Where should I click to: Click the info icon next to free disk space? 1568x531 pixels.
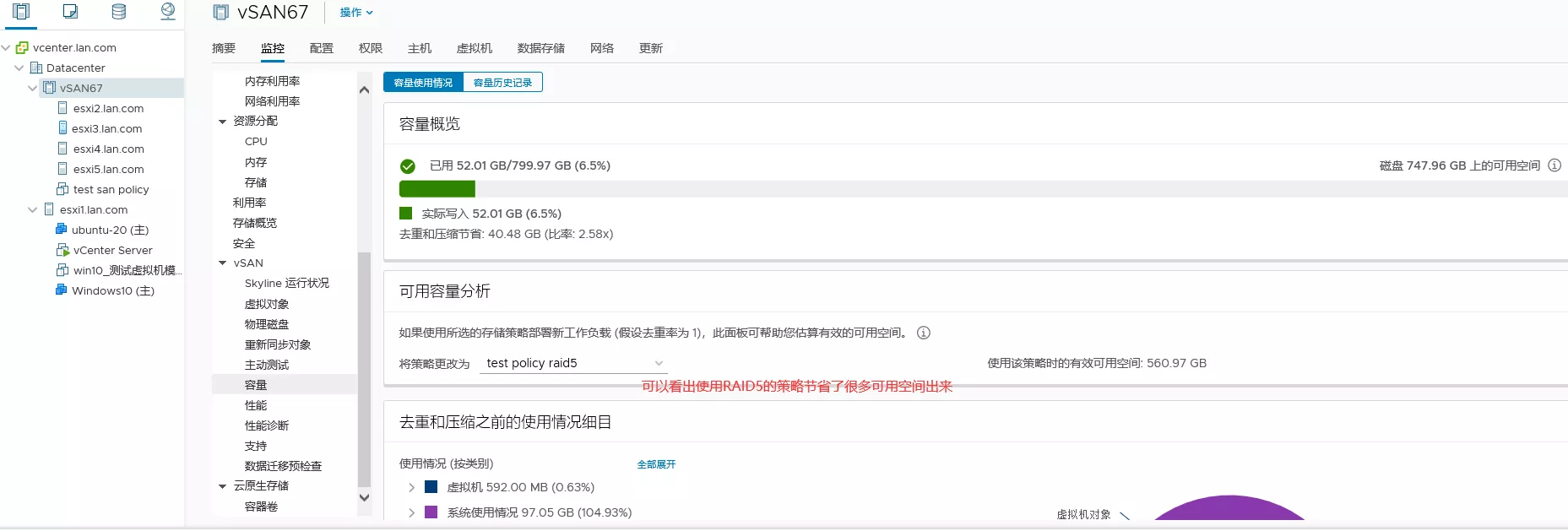pyautogui.click(x=1554, y=165)
